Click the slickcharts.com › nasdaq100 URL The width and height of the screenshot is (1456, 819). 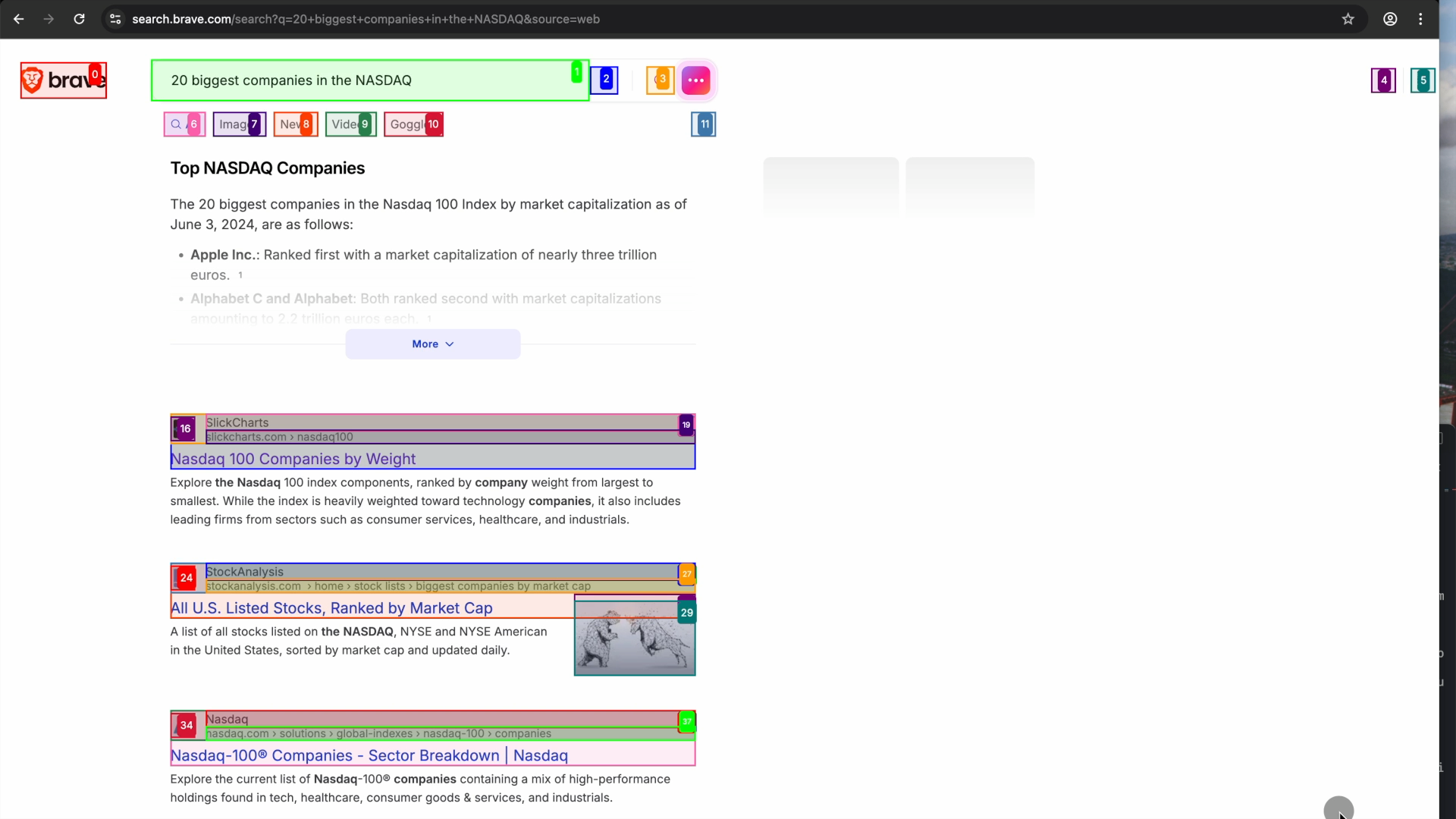[280, 438]
